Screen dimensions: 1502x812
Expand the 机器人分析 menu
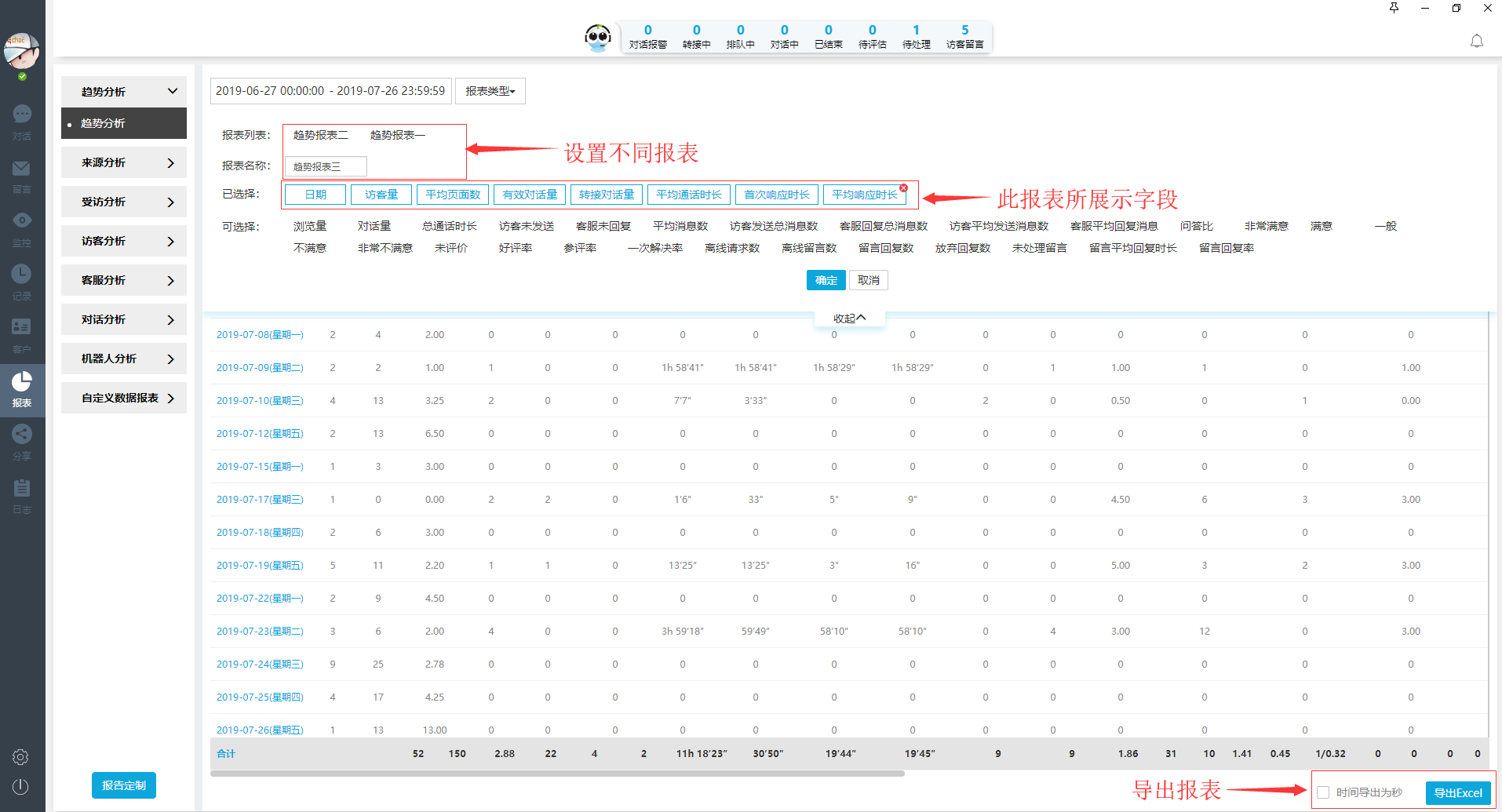pyautogui.click(x=124, y=359)
